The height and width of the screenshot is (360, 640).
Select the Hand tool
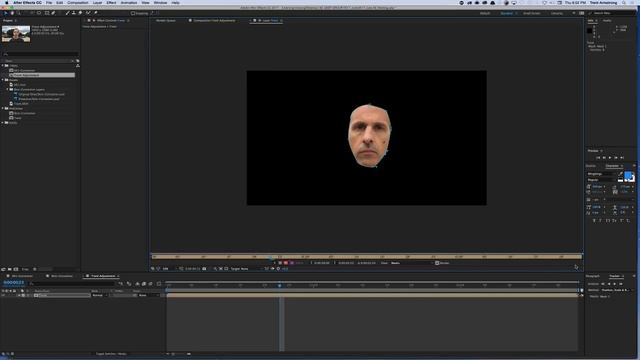pos(12,13)
